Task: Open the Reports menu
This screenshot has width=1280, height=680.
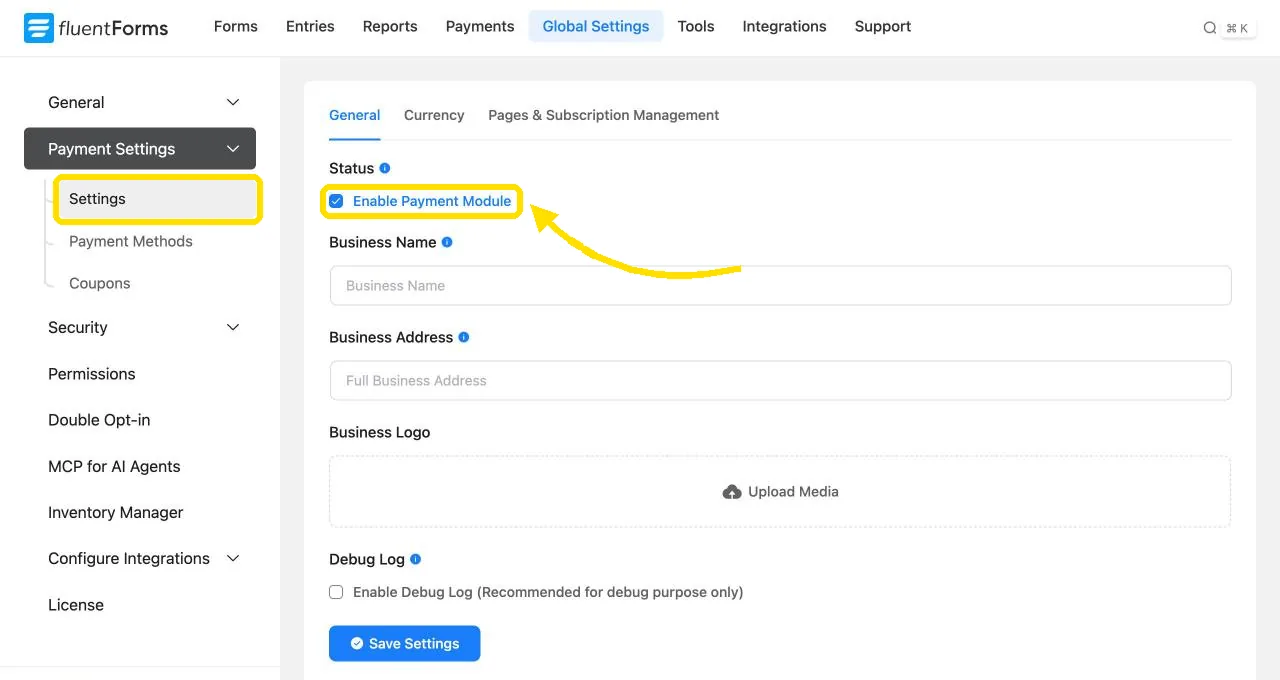Action: pyautogui.click(x=390, y=26)
